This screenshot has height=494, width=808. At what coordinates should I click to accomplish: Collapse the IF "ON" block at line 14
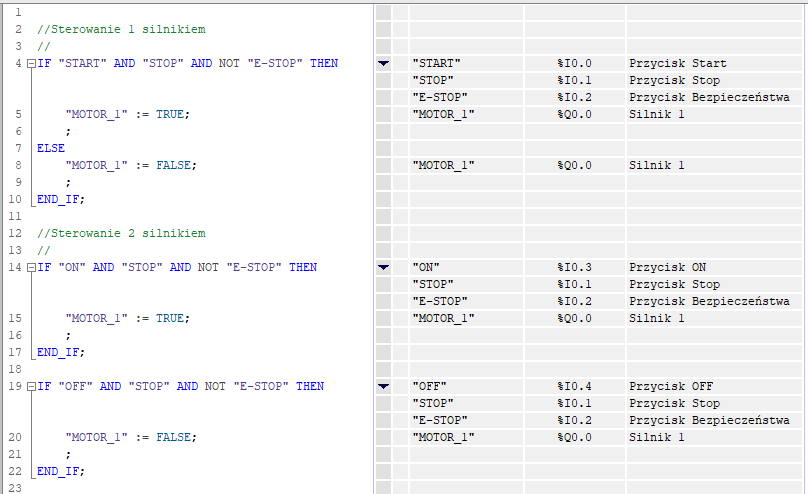[31, 268]
